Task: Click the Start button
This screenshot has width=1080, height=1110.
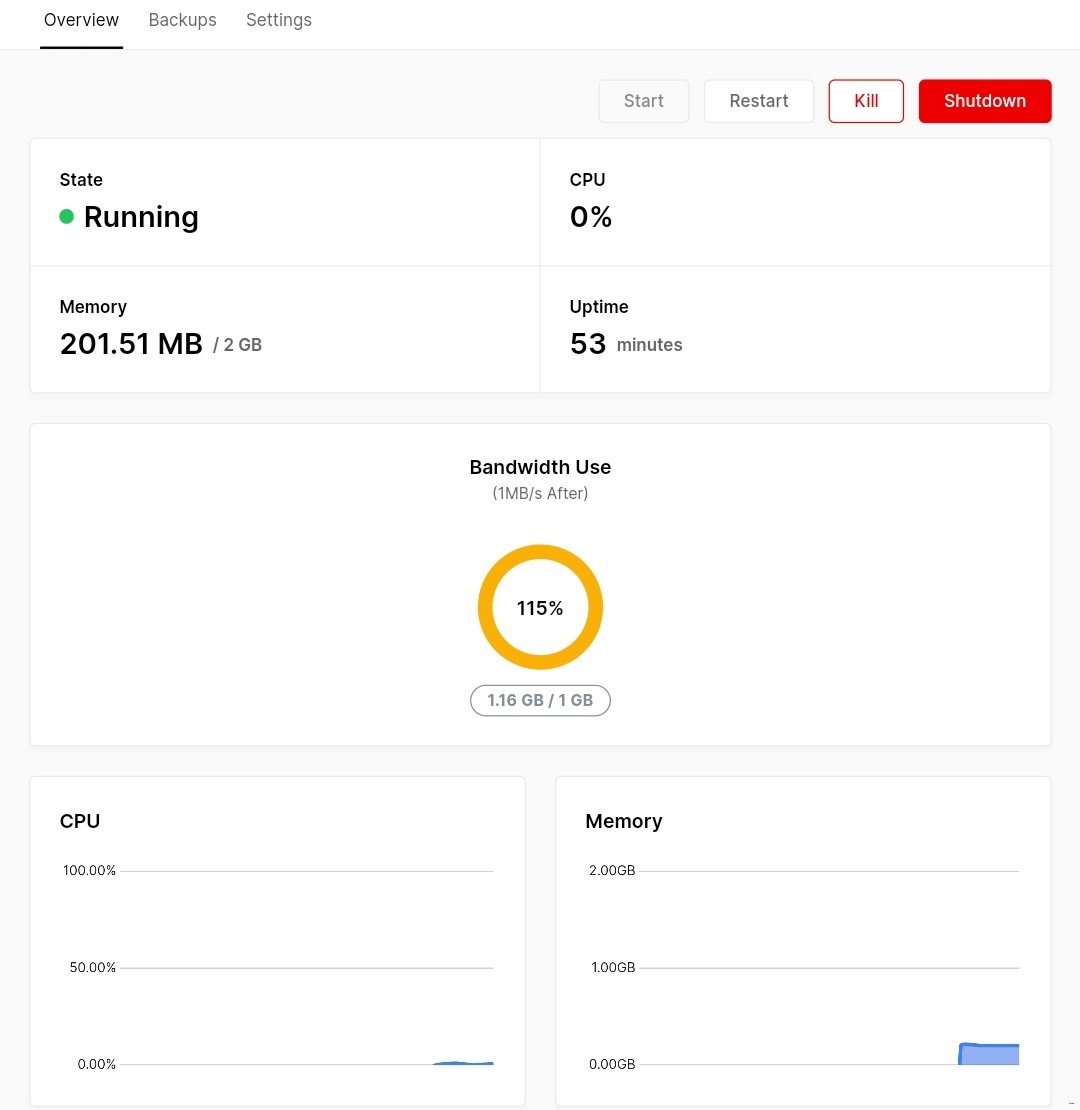Action: point(643,101)
